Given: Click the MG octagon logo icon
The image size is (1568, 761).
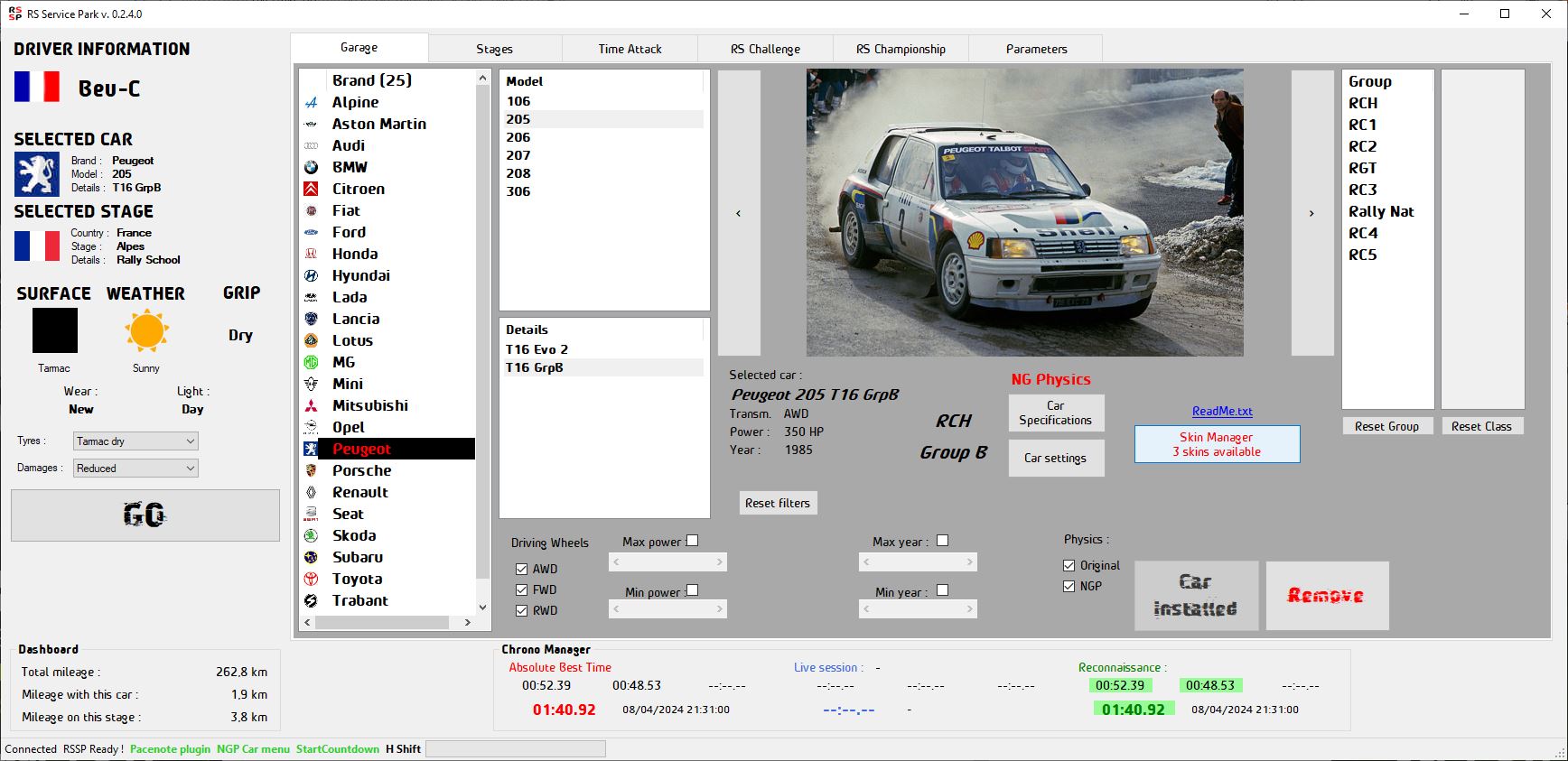Looking at the screenshot, I should (x=311, y=362).
